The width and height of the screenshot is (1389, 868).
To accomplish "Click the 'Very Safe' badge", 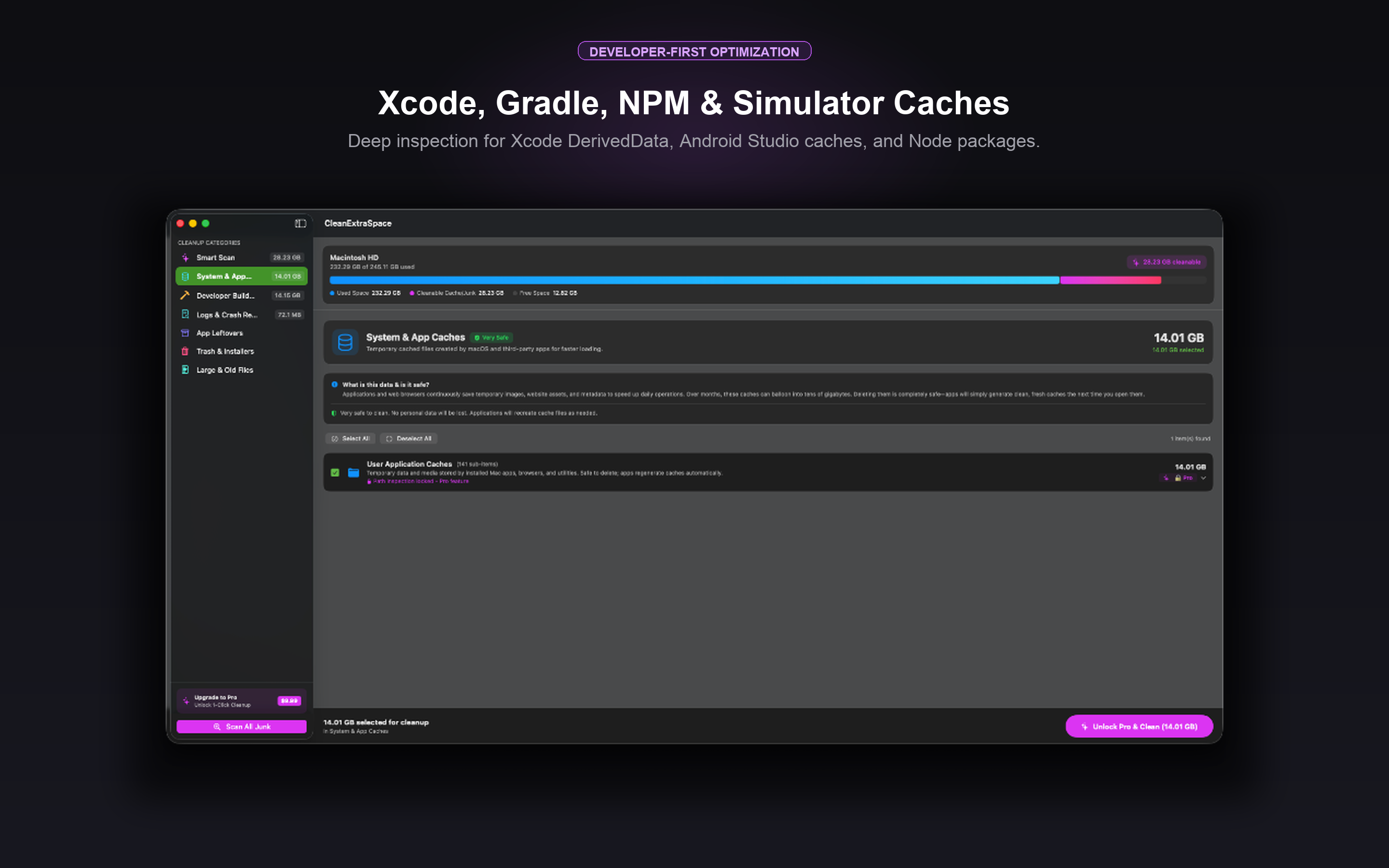I will (x=492, y=338).
